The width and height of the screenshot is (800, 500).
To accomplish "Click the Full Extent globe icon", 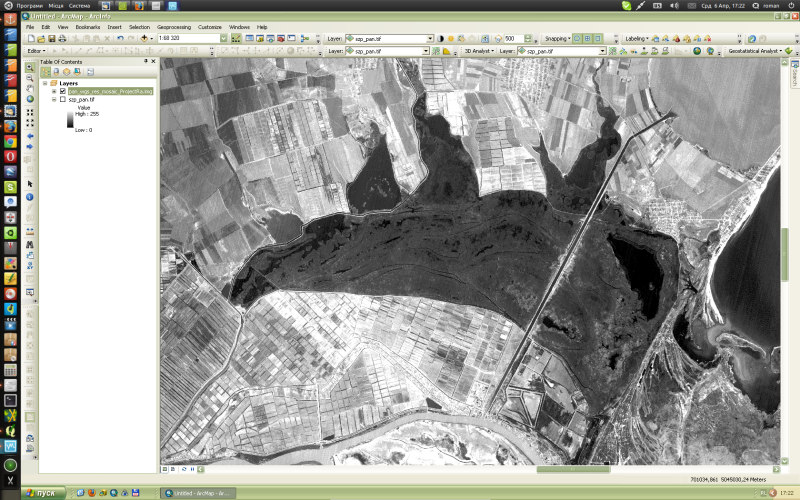I will [30, 99].
